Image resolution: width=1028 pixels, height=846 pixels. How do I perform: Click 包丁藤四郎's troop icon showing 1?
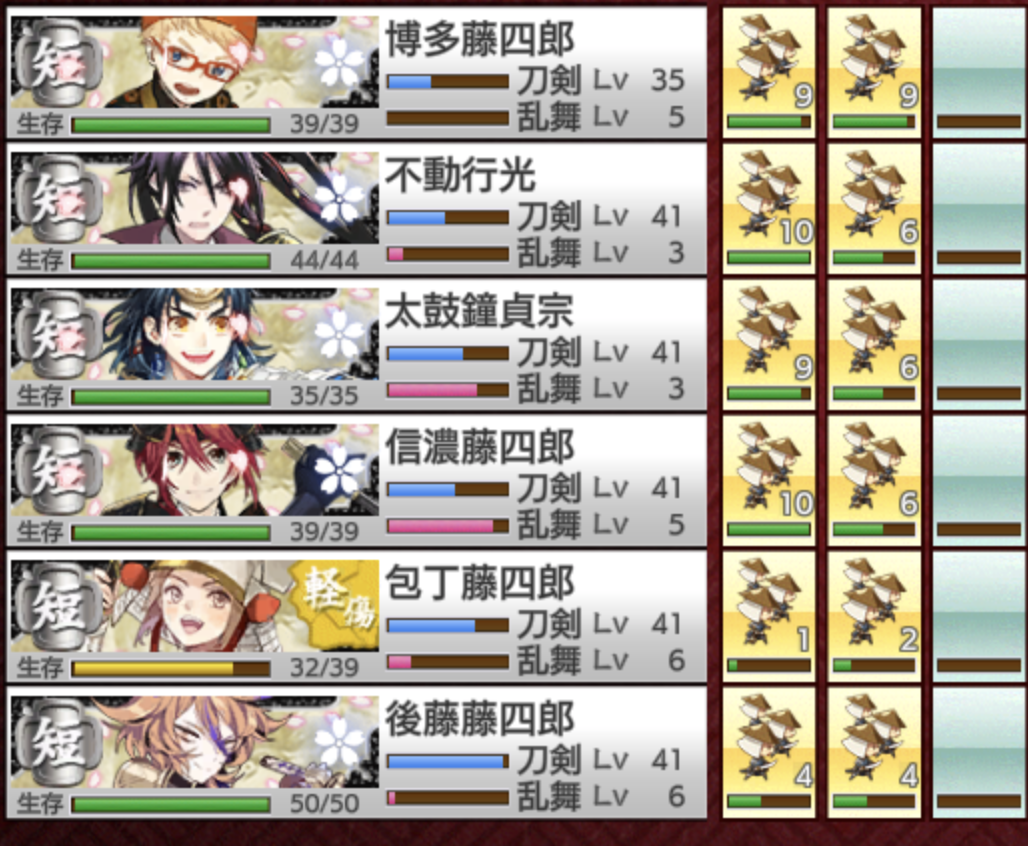tap(769, 616)
